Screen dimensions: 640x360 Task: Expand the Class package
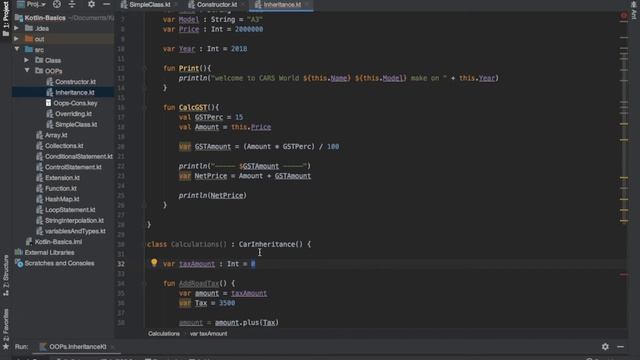pyautogui.click(x=27, y=60)
